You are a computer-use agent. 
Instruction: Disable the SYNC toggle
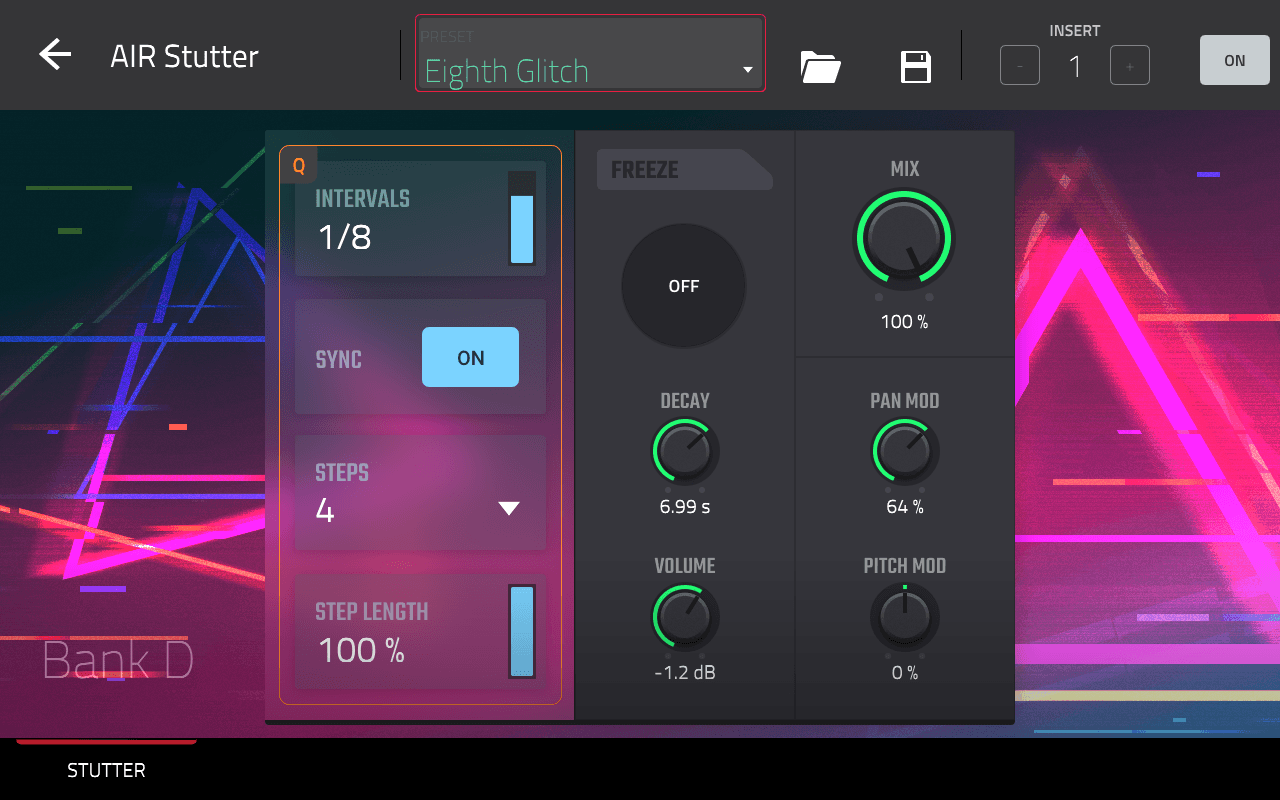point(470,357)
